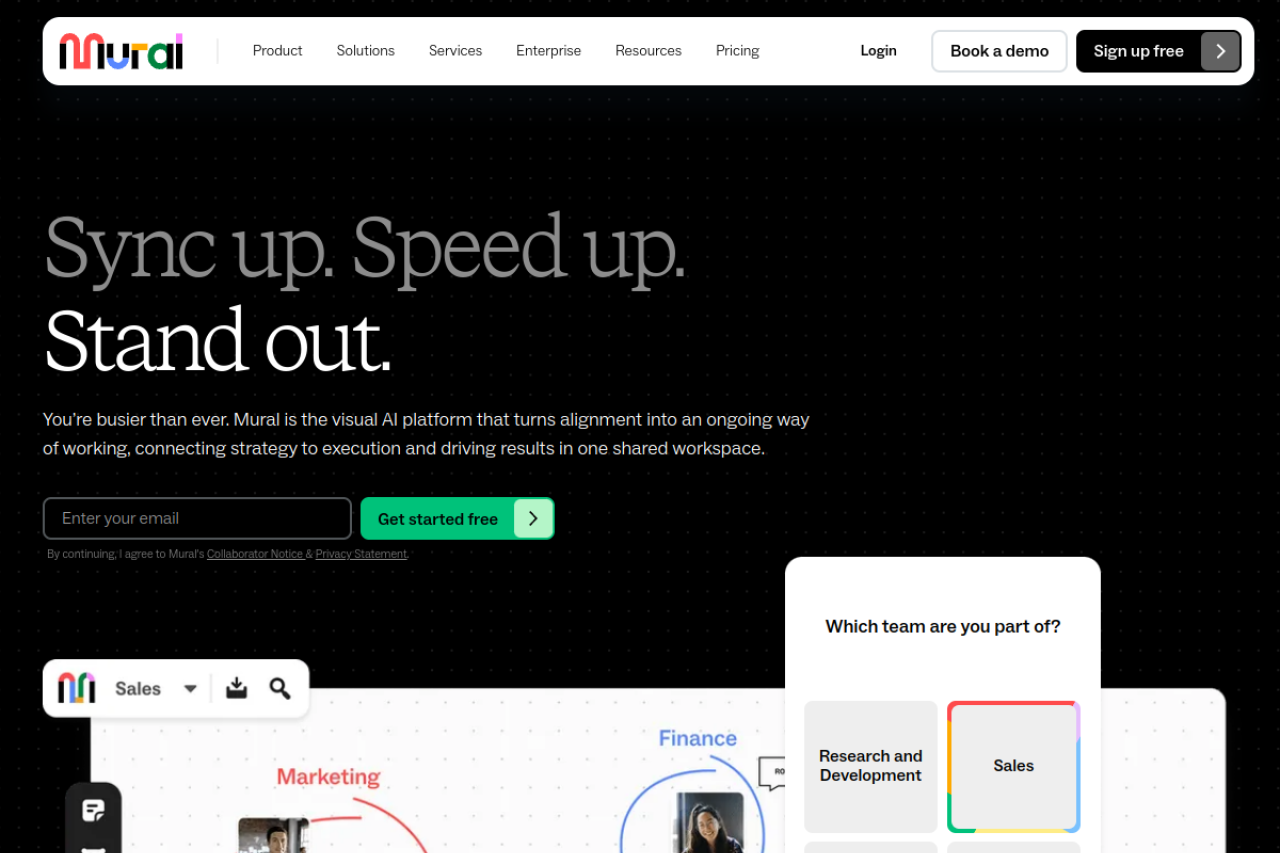Click the Book a demo button
Image resolution: width=1280 pixels, height=853 pixels.
tap(999, 51)
